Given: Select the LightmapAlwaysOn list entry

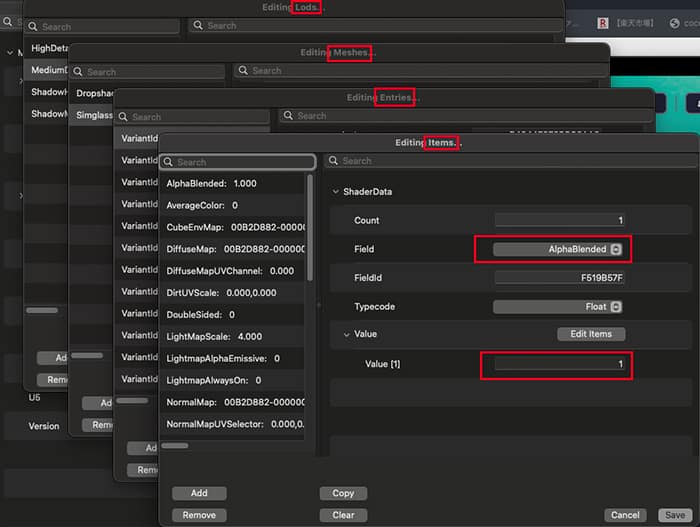Looking at the screenshot, I should pyautogui.click(x=213, y=380).
